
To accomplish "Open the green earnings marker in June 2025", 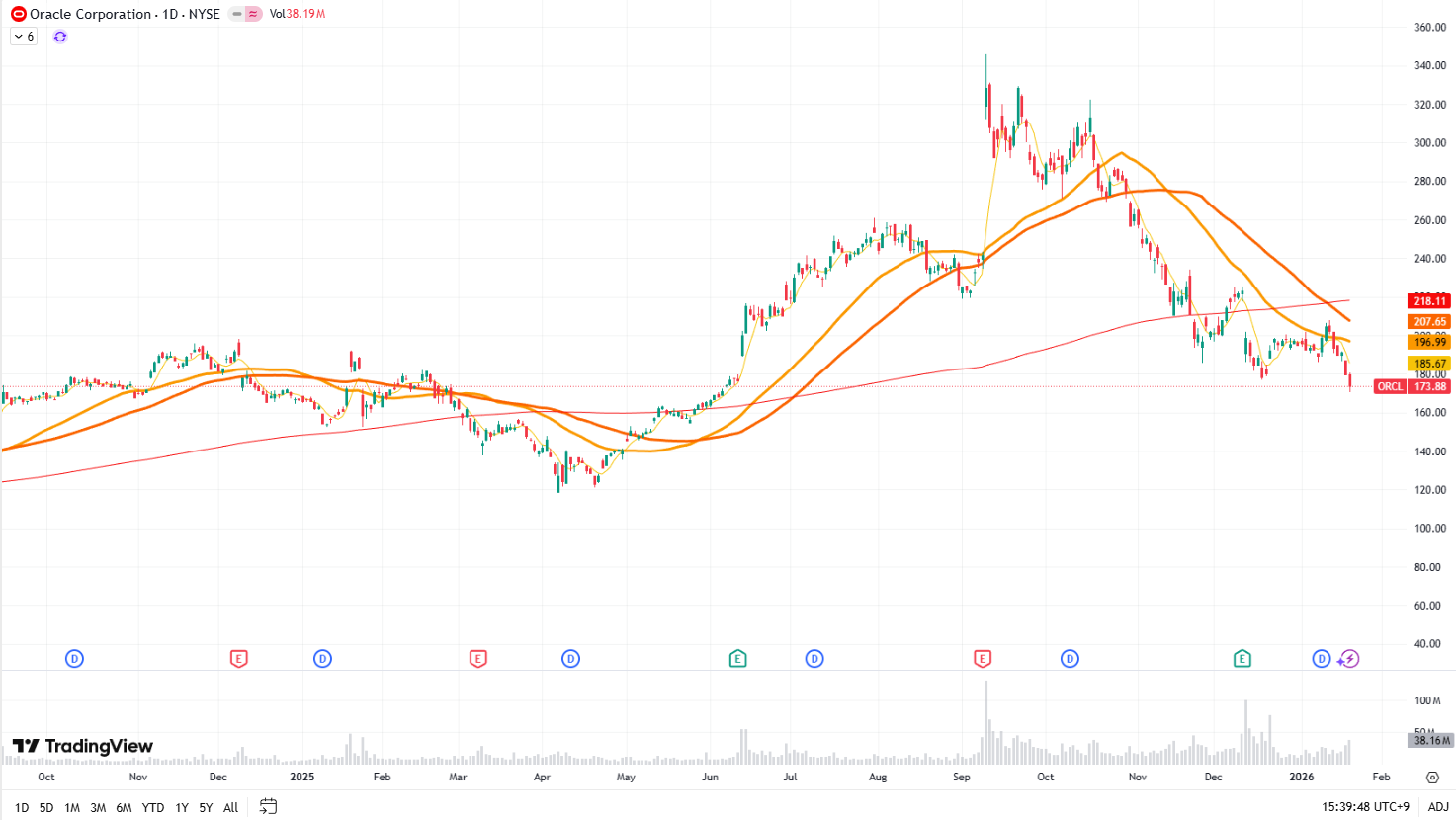I will coord(737,659).
